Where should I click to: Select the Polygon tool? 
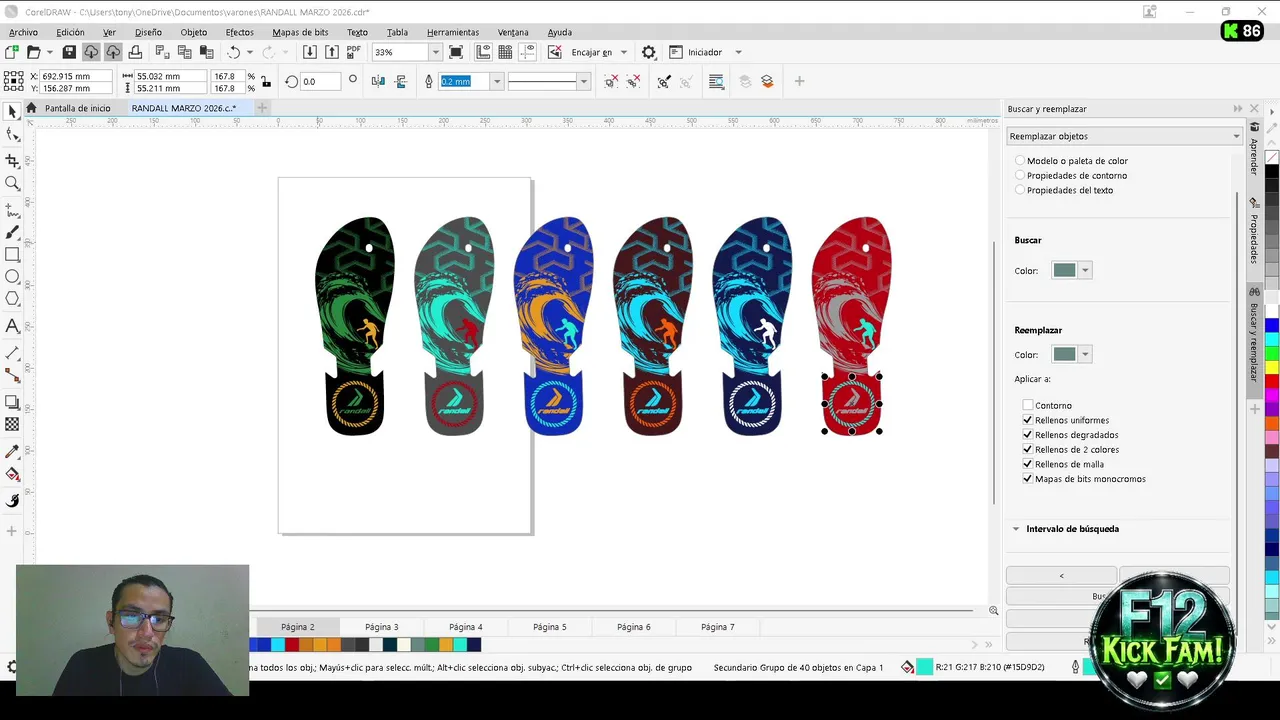coord(12,298)
